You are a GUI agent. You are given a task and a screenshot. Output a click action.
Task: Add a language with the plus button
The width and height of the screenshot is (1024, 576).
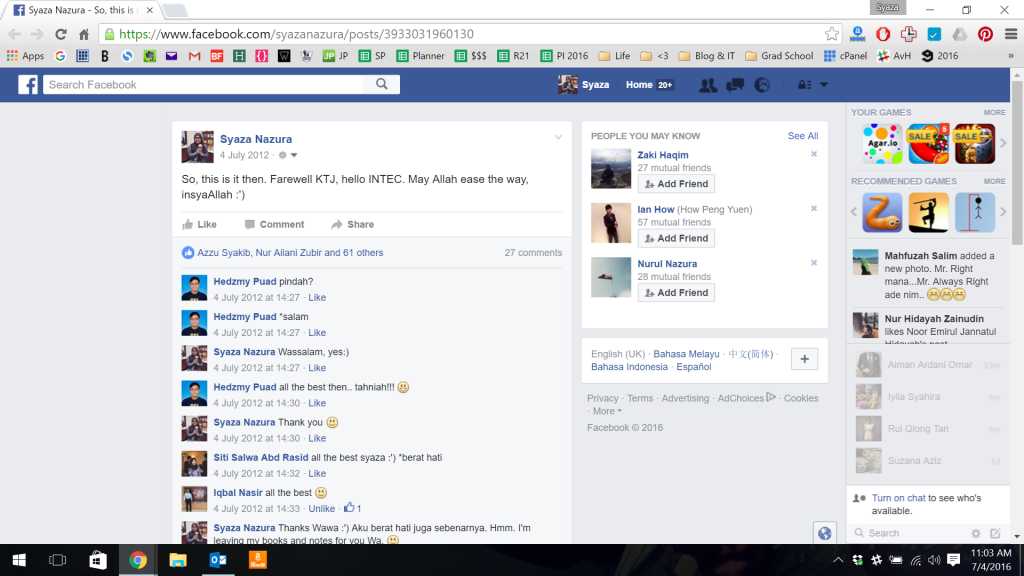[804, 359]
